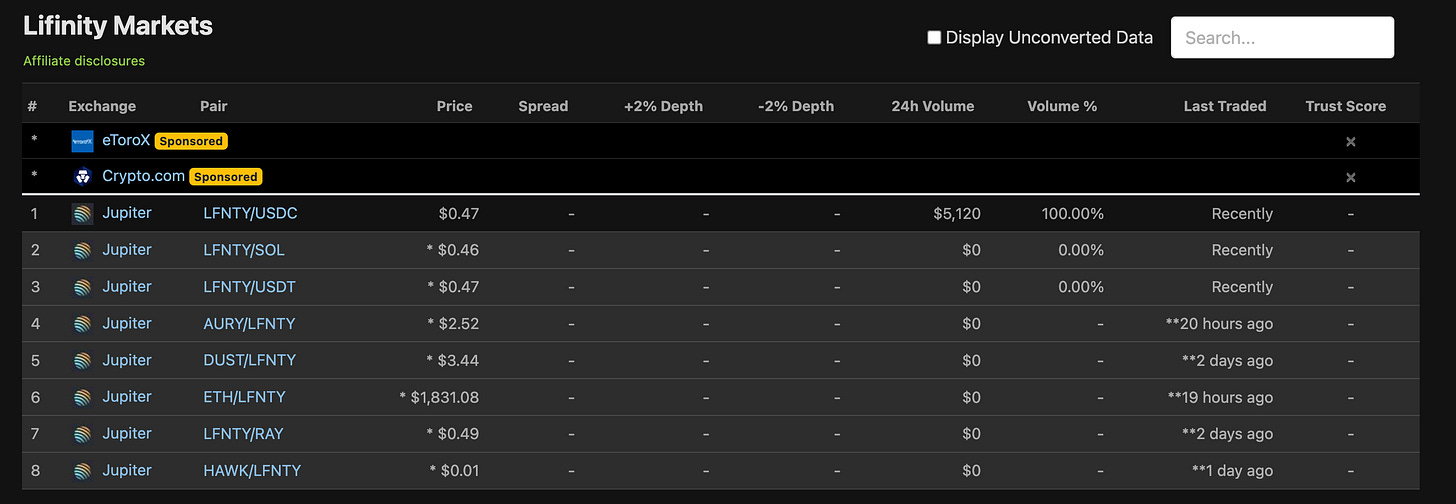Open the LFNTY/SOL pair link
This screenshot has height=504, width=1456.
246,250
